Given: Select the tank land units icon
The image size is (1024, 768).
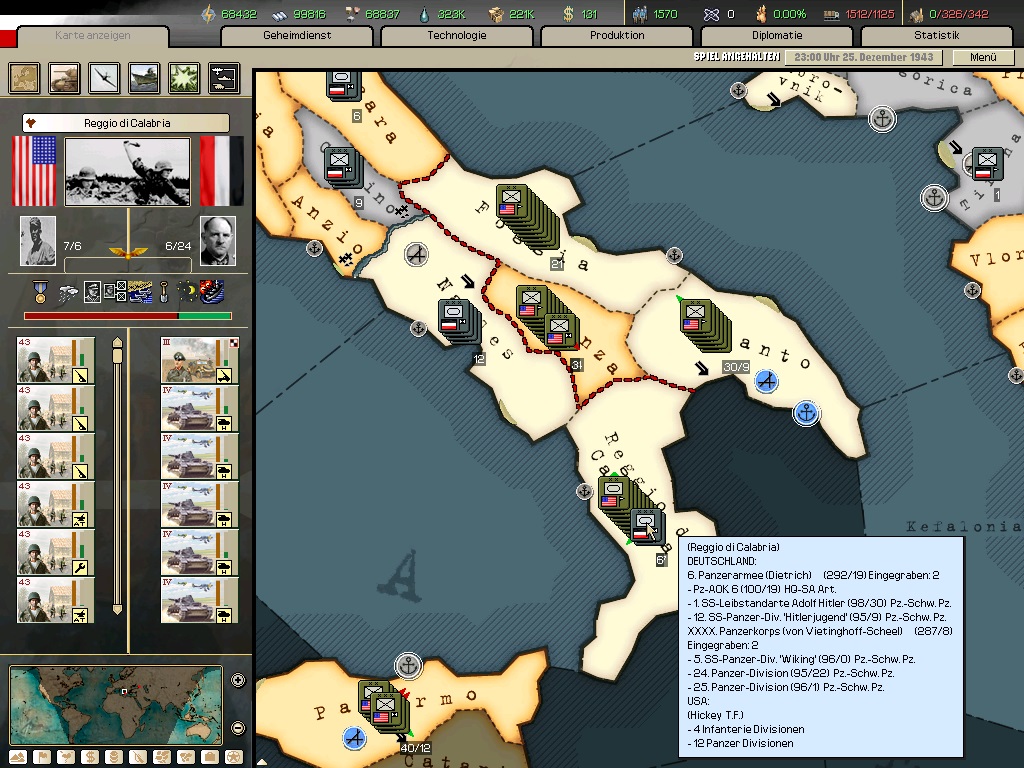Looking at the screenshot, I should (x=64, y=78).
